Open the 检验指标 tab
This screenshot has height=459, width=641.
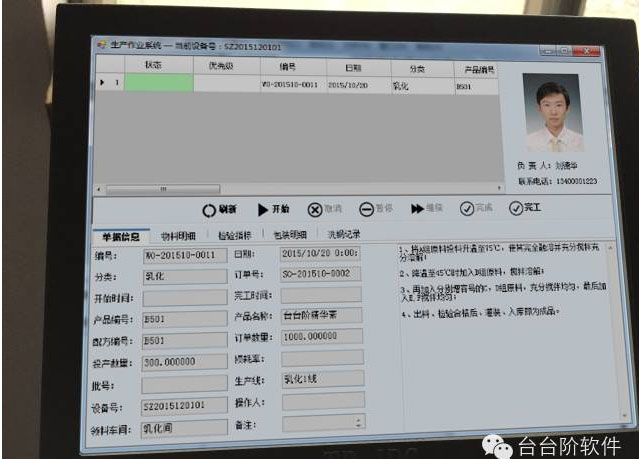(x=237, y=235)
